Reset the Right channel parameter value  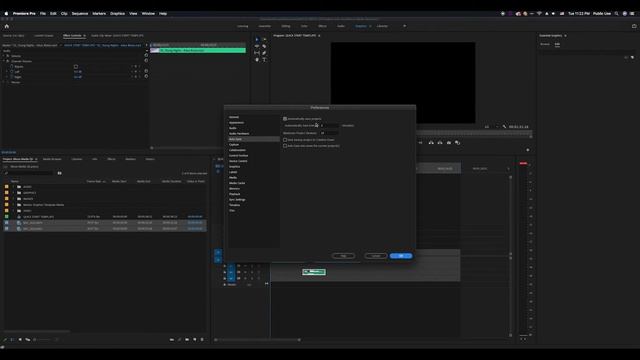pyautogui.click(x=146, y=76)
